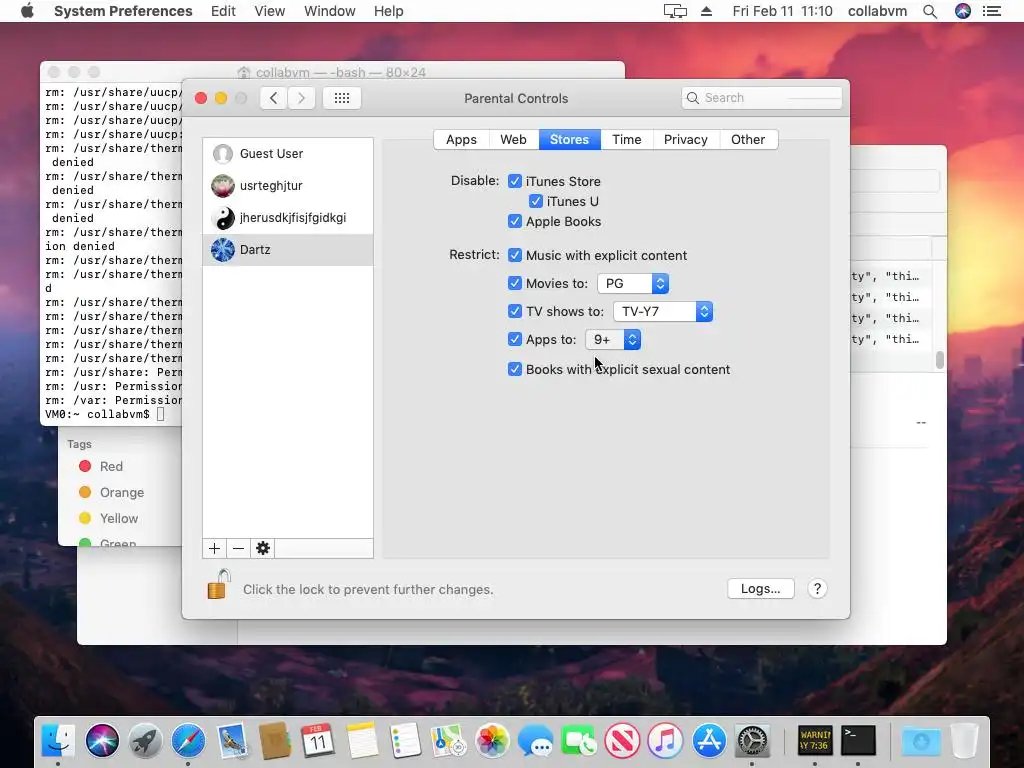Open help with question mark button

pyautogui.click(x=817, y=588)
